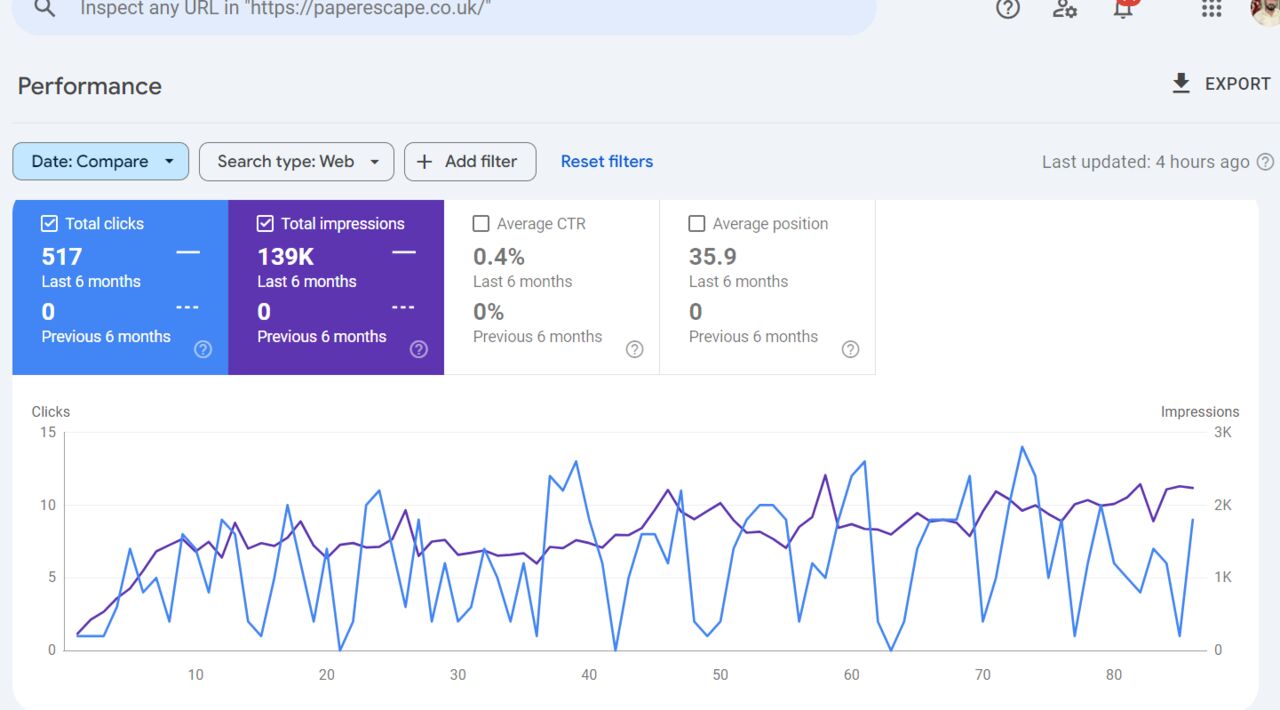The height and width of the screenshot is (710, 1280).
Task: Enable the Average position checkbox
Action: pyautogui.click(x=697, y=224)
